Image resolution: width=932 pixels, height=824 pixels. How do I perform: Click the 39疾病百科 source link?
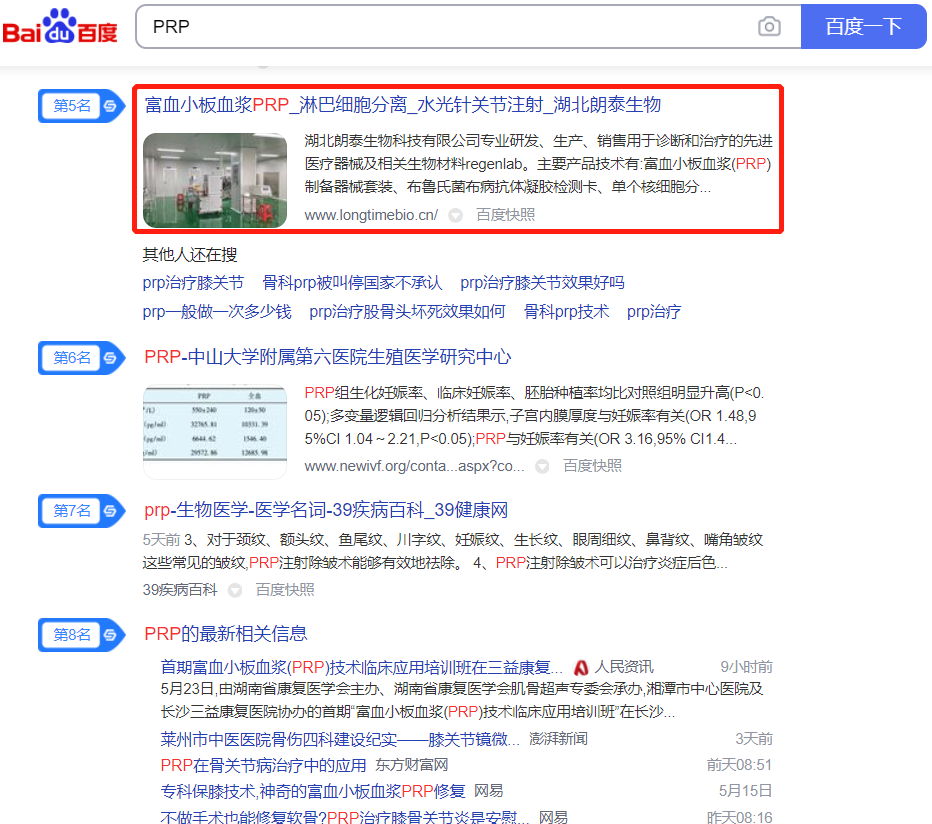(x=180, y=590)
